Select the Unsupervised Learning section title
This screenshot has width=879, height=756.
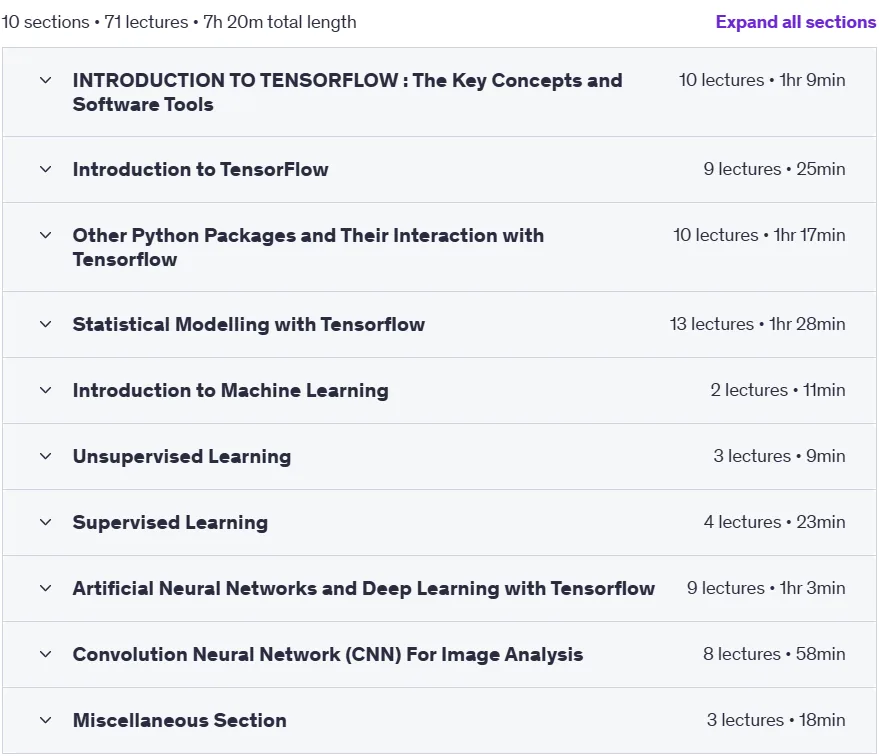[182, 457]
